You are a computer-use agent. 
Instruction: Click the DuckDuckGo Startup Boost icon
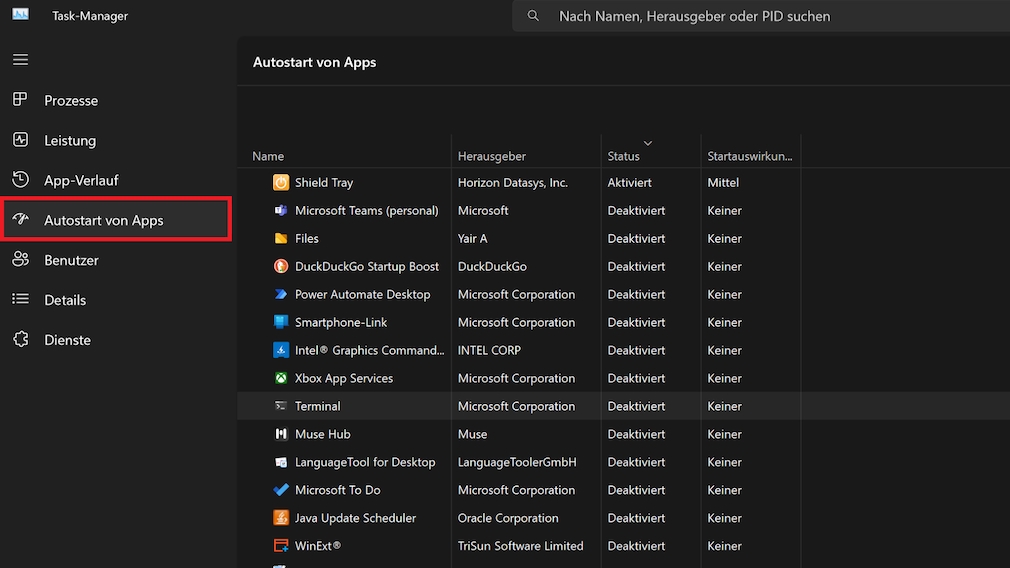pos(281,266)
